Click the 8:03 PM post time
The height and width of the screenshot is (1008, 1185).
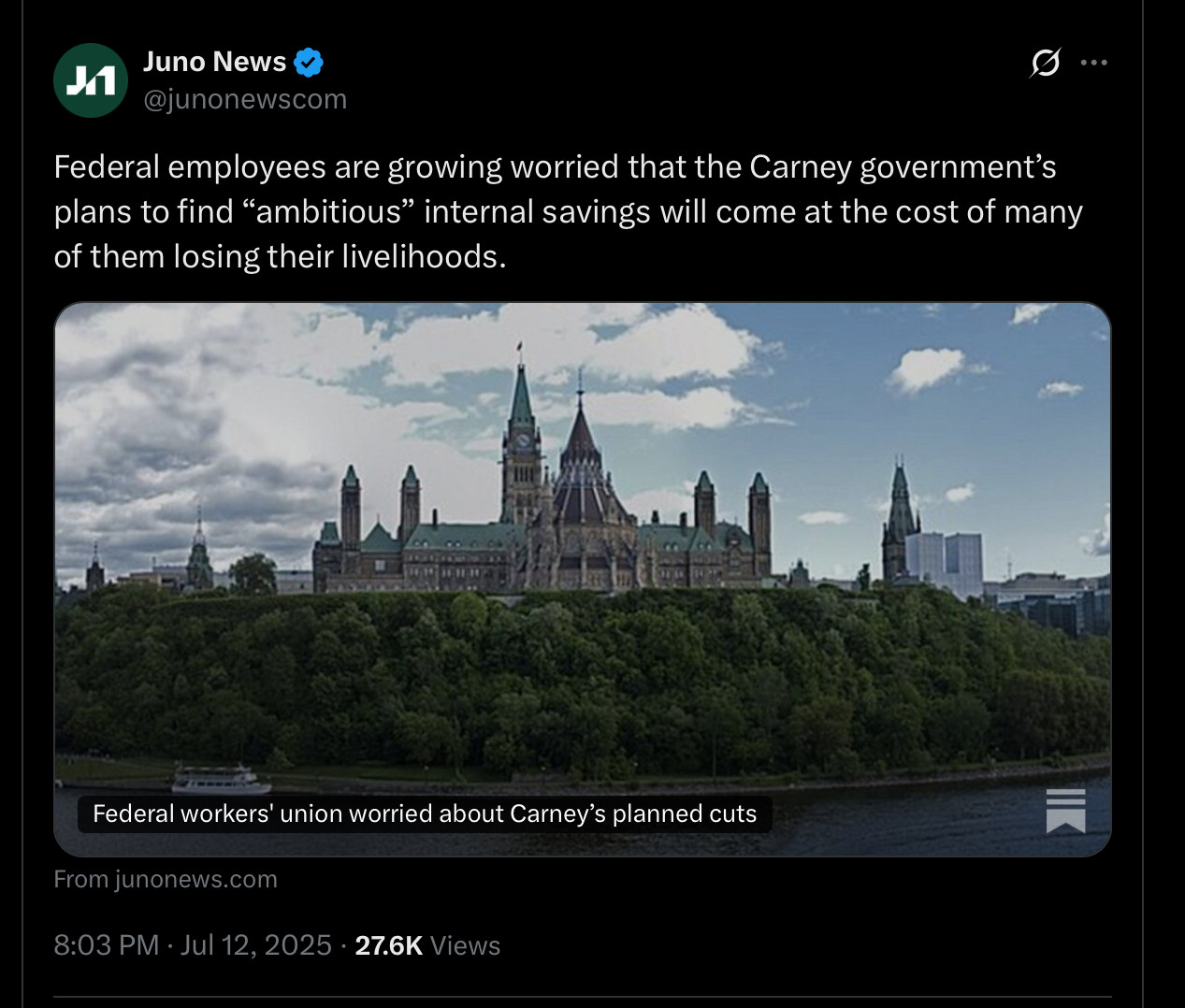[x=106, y=945]
